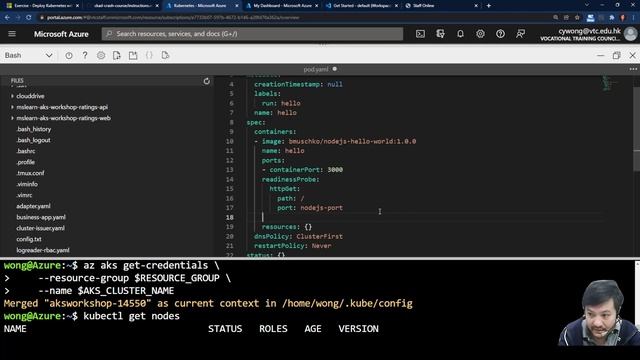This screenshot has height=360, width=640.
Task: Open Azure portal settings gear
Action: point(480,34)
